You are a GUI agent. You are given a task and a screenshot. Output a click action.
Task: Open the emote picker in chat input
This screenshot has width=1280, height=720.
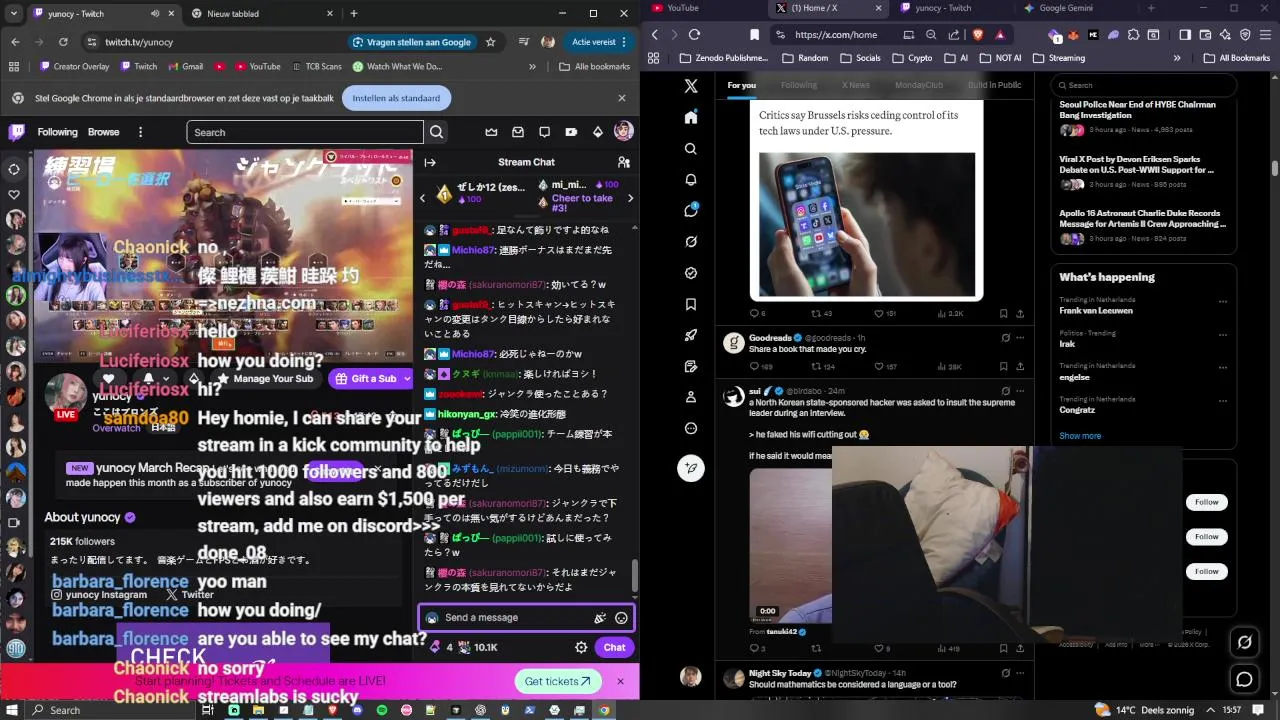(621, 618)
